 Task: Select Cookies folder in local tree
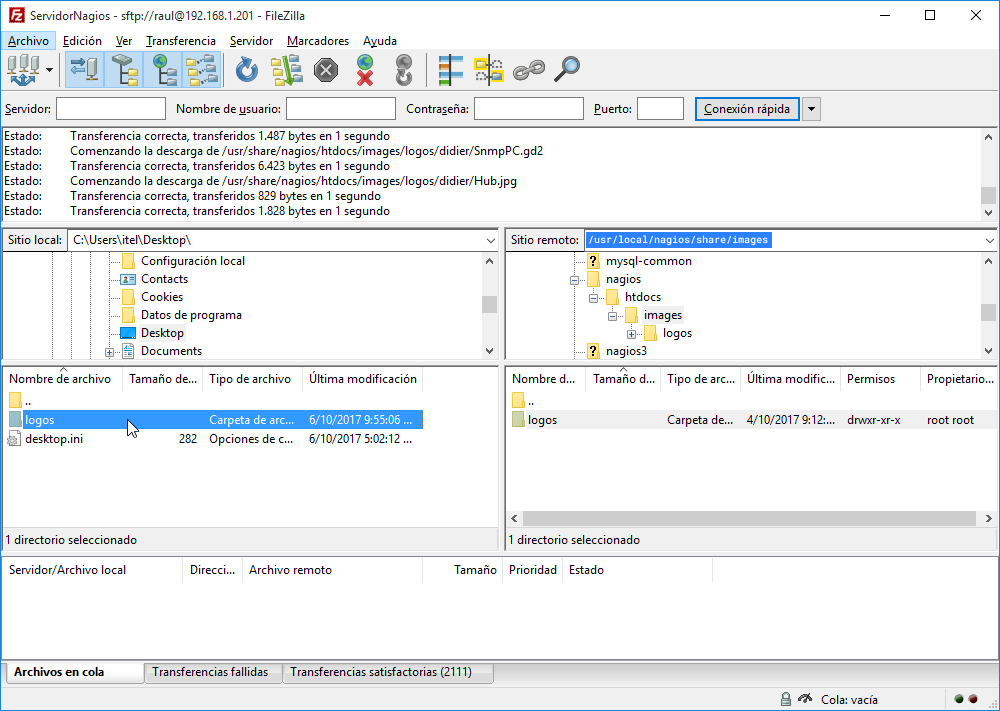point(162,297)
